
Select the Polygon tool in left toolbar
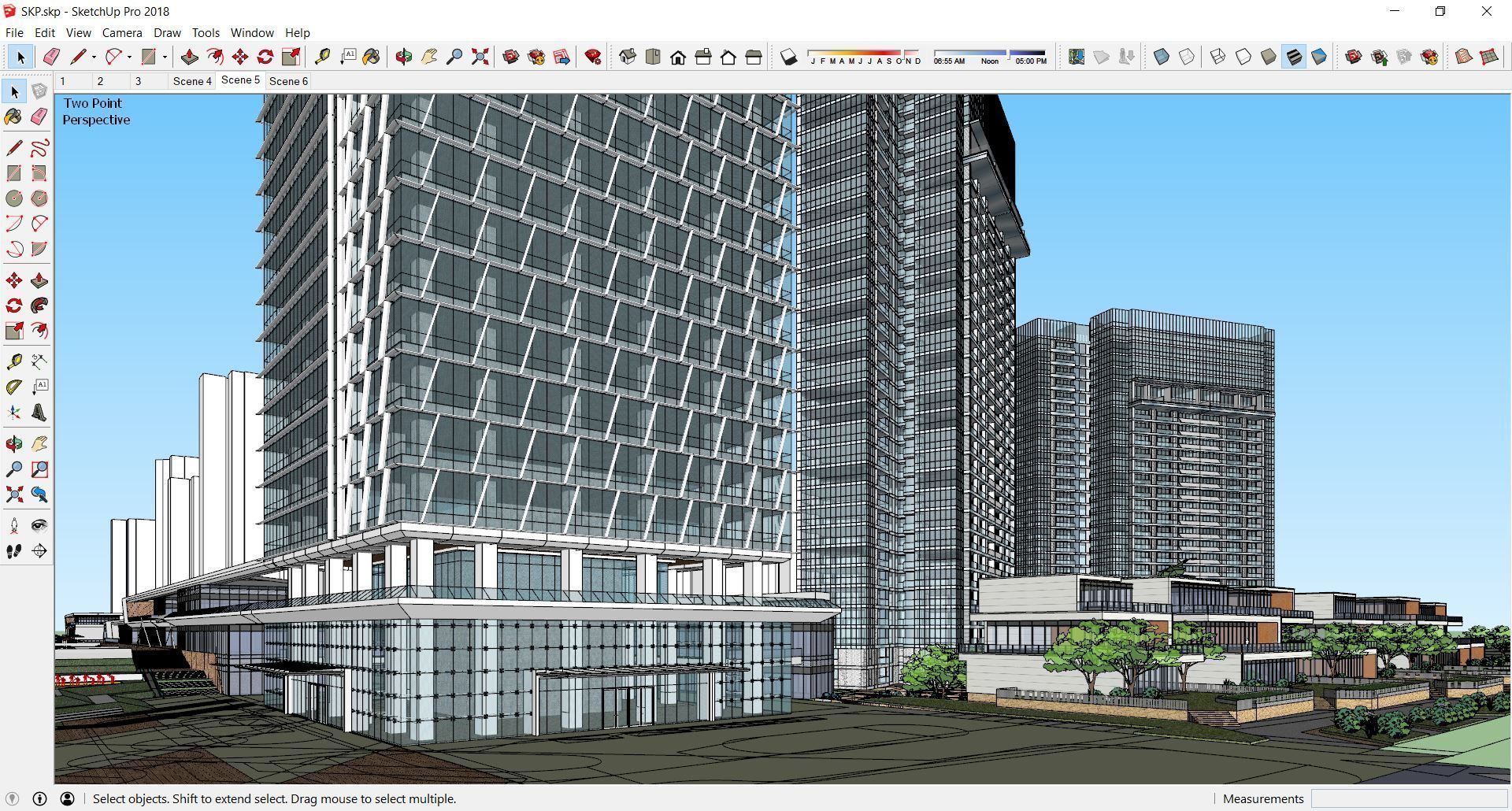click(x=39, y=198)
